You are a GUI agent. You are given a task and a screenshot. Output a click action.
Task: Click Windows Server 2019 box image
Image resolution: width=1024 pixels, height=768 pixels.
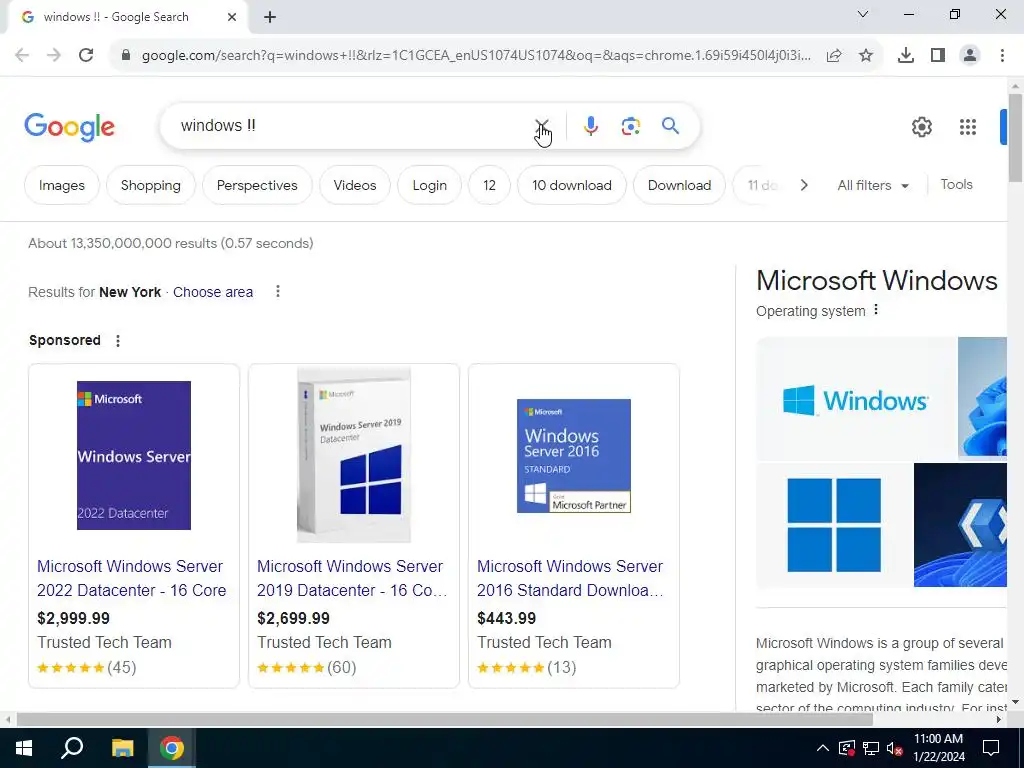[x=354, y=455]
